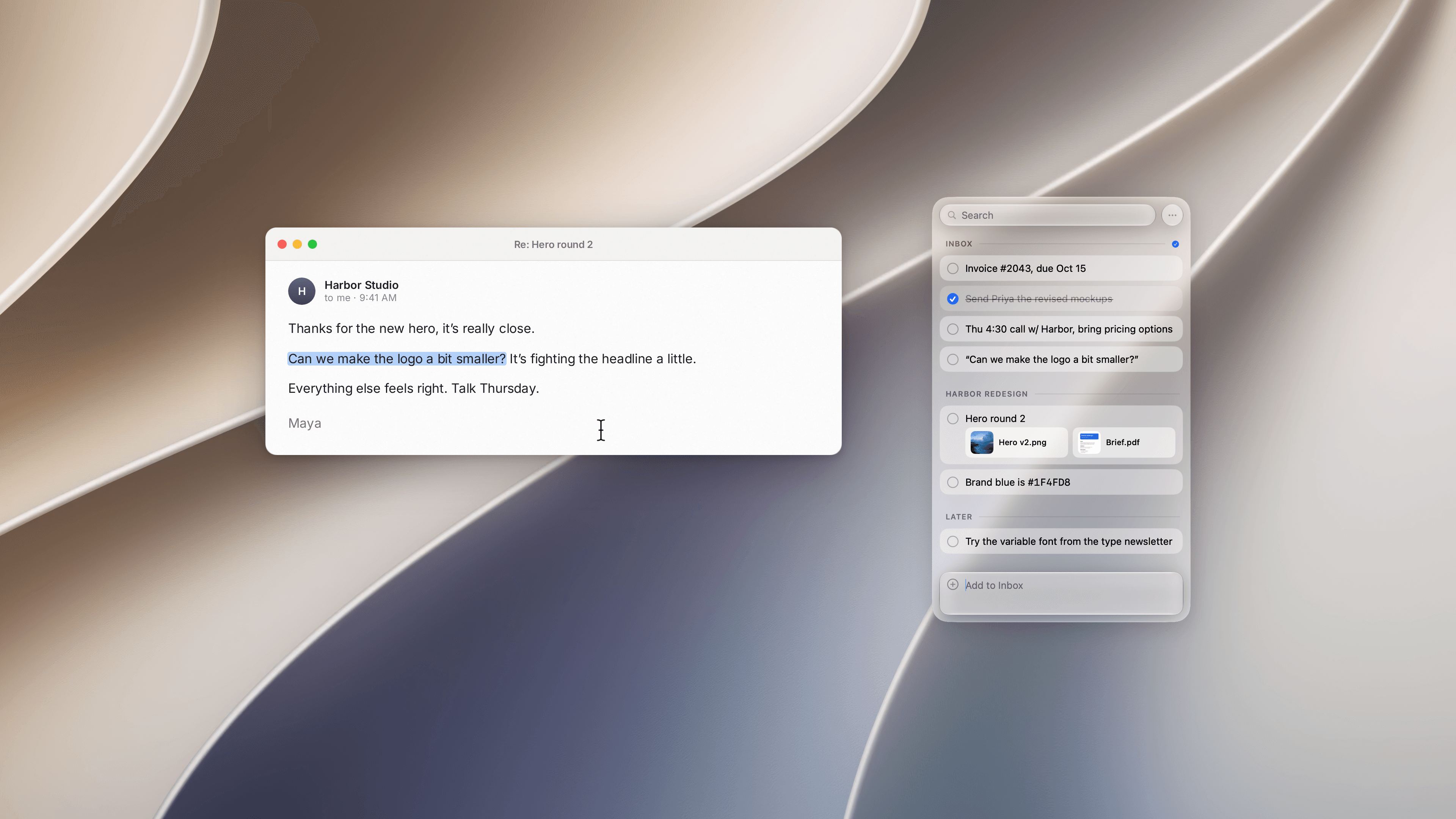Minimize the email window with yellow button

pos(297,244)
